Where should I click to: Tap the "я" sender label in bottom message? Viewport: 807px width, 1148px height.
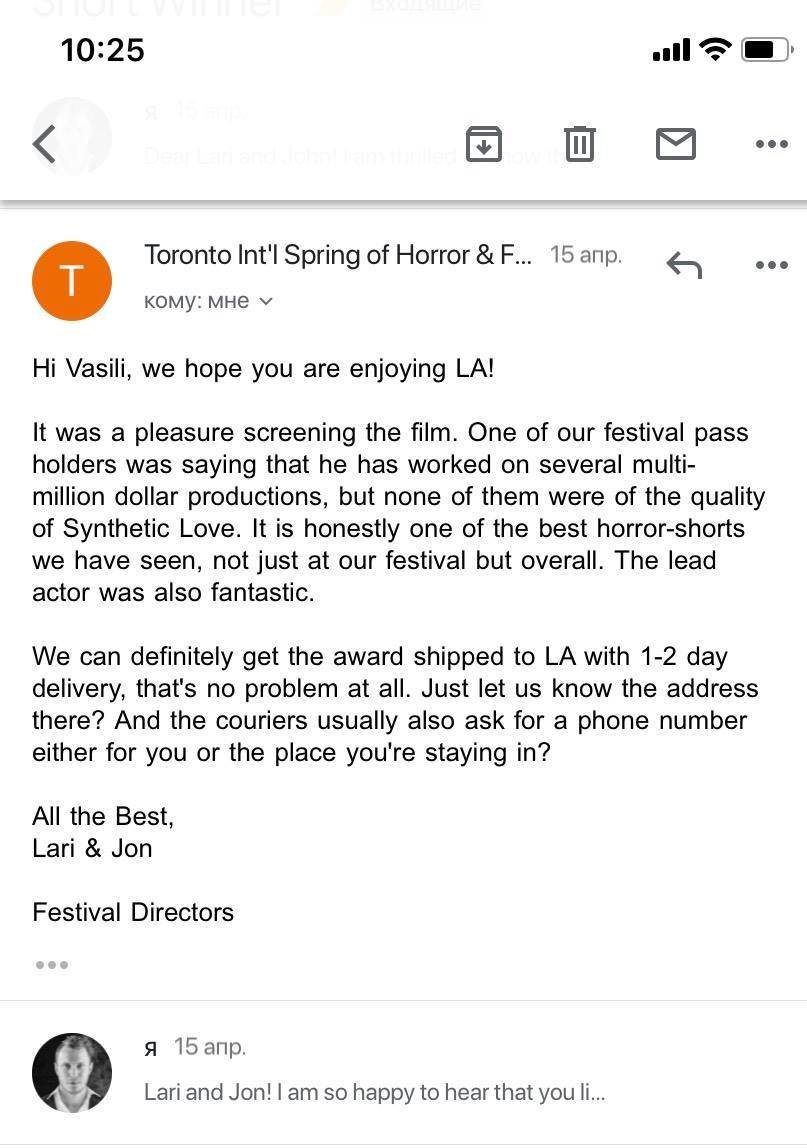coord(151,1047)
